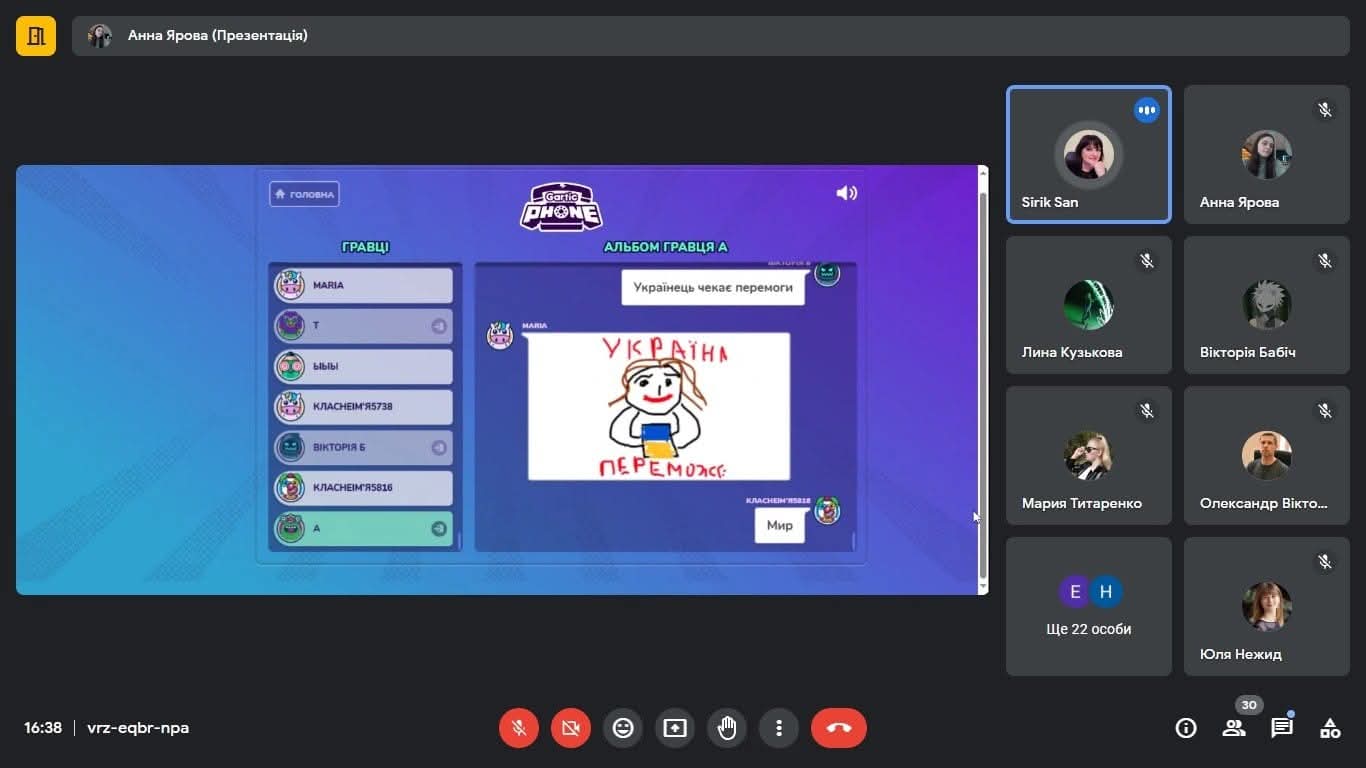Raise your hand in the meeting

pyautogui.click(x=727, y=728)
